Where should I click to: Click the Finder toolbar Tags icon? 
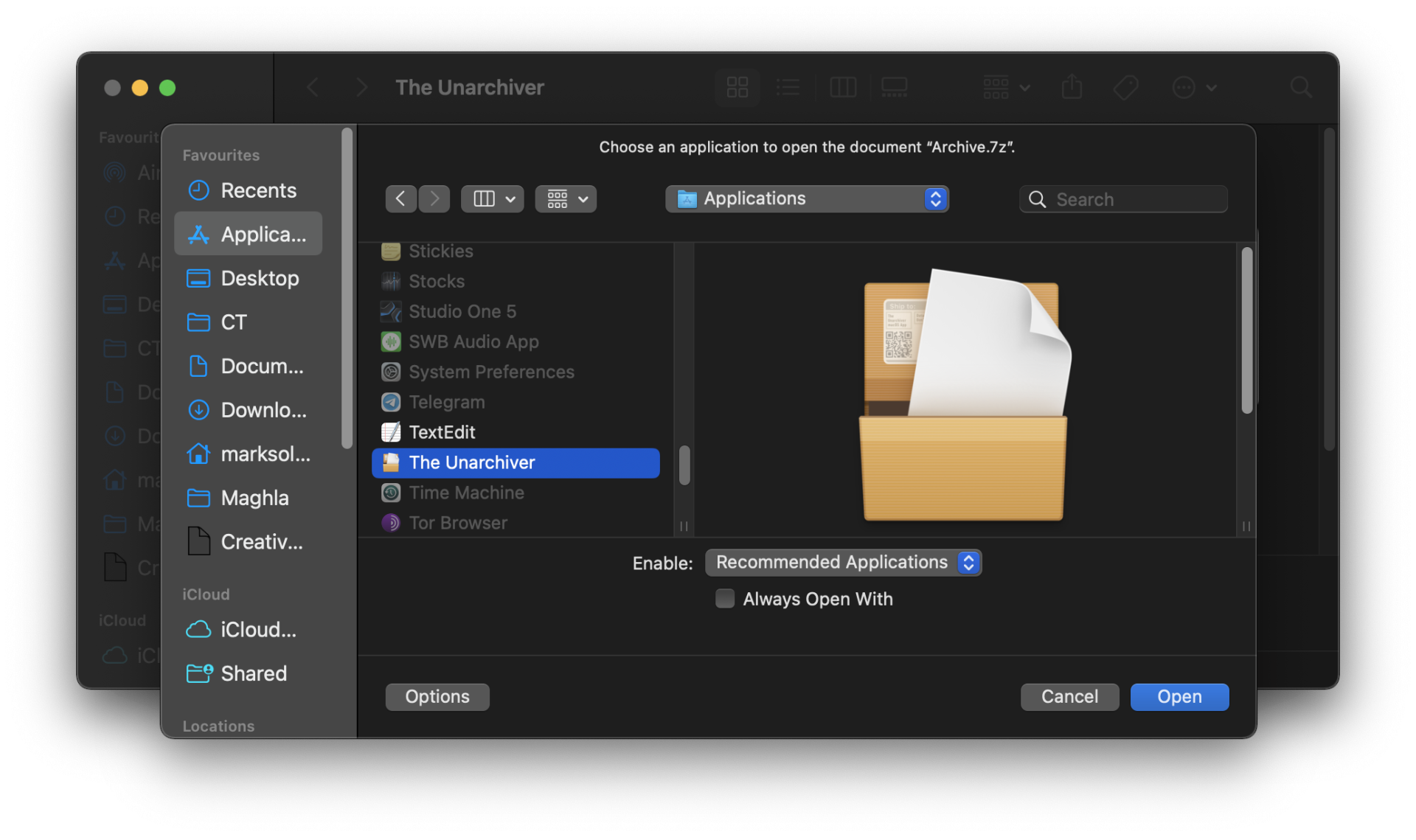1125,88
